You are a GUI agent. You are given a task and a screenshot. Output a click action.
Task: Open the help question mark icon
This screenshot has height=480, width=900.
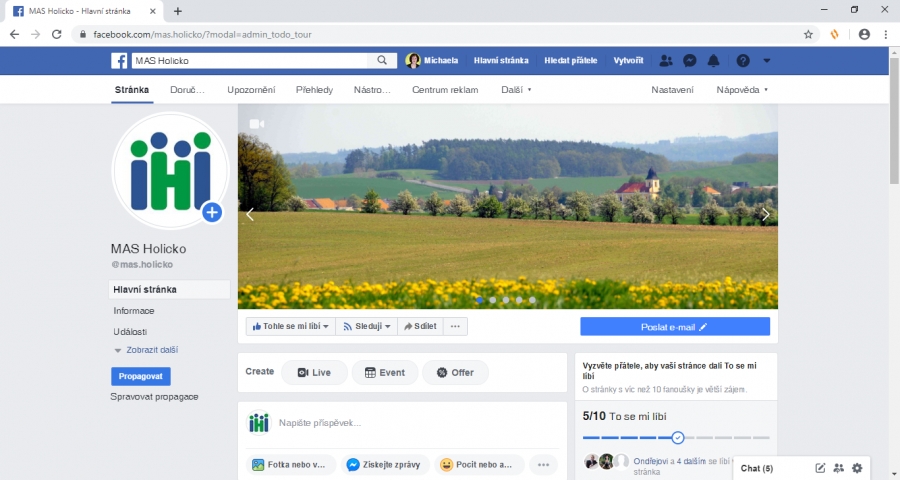743,60
